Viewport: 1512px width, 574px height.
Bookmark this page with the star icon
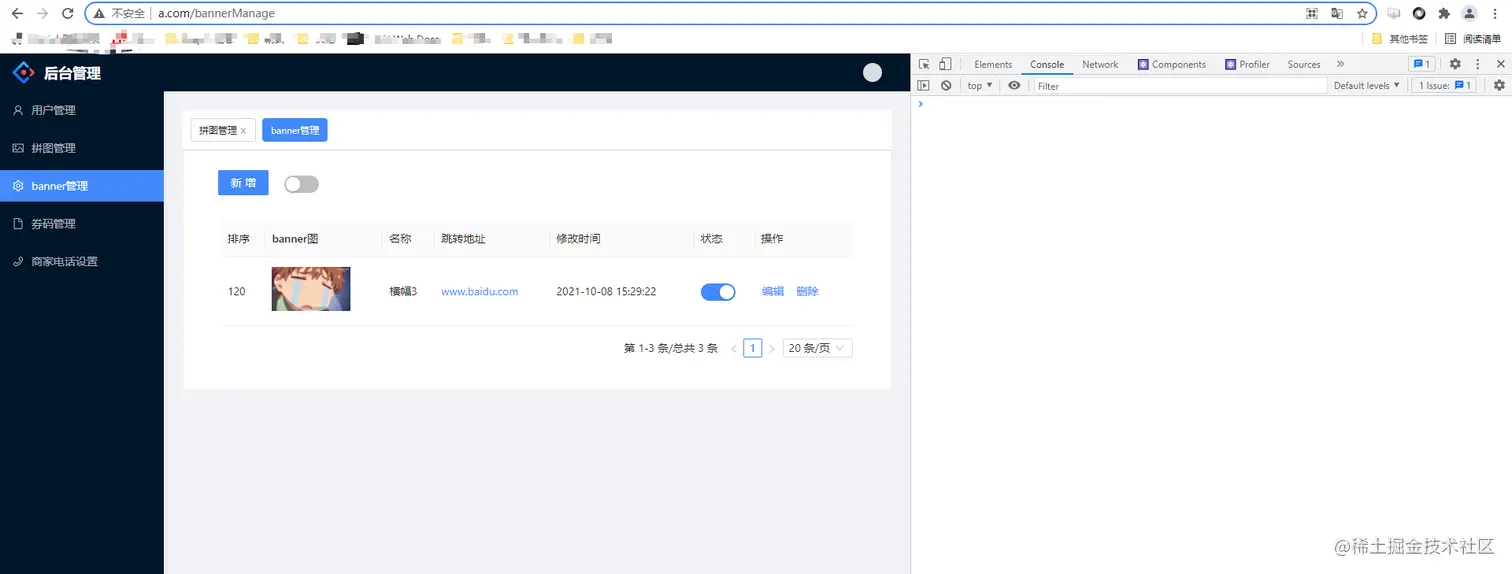pos(1362,14)
